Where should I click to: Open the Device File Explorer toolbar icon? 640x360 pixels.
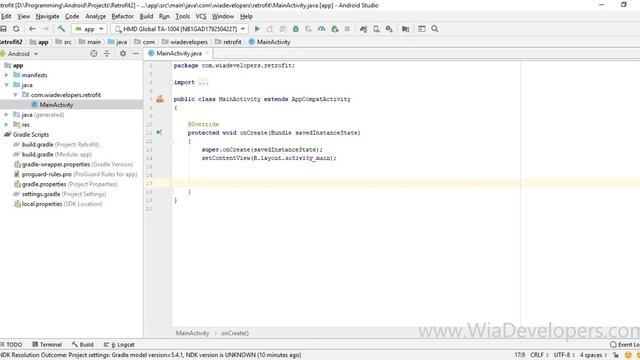pos(422,29)
